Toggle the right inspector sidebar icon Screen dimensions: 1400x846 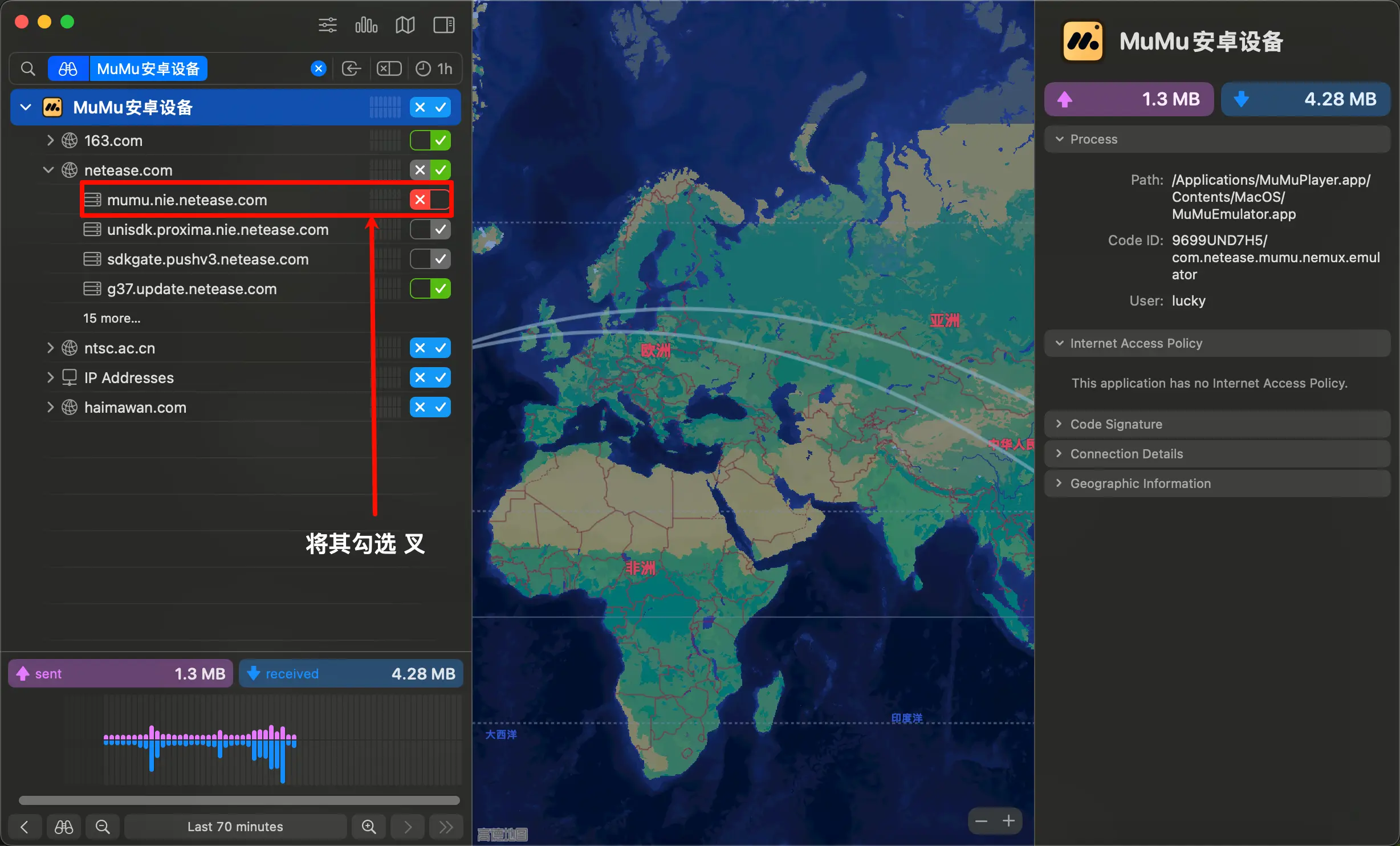coord(444,25)
